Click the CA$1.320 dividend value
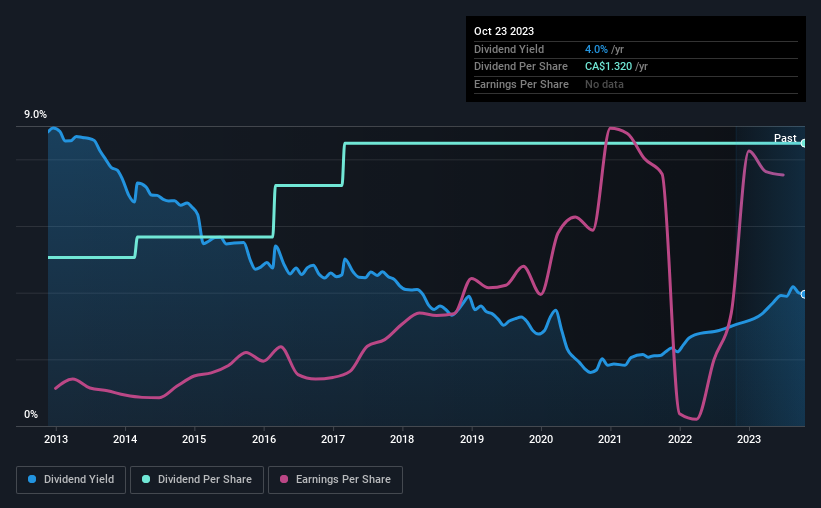Image resolution: width=821 pixels, height=508 pixels. pyautogui.click(x=608, y=67)
